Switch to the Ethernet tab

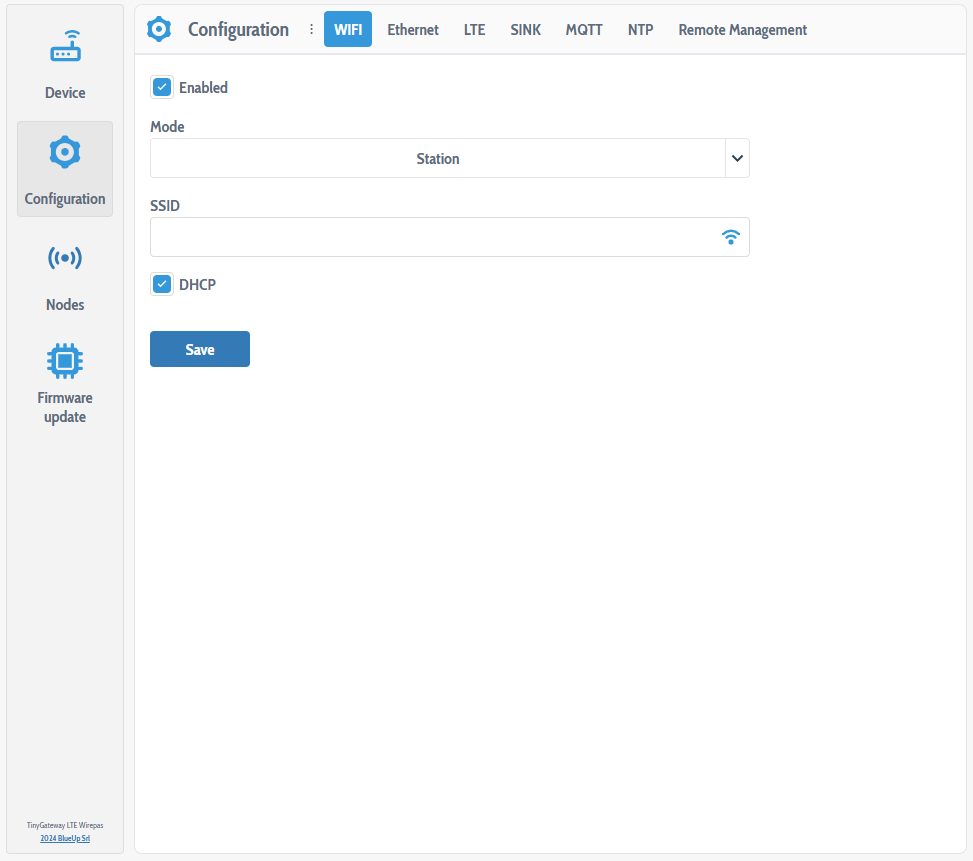tap(413, 30)
